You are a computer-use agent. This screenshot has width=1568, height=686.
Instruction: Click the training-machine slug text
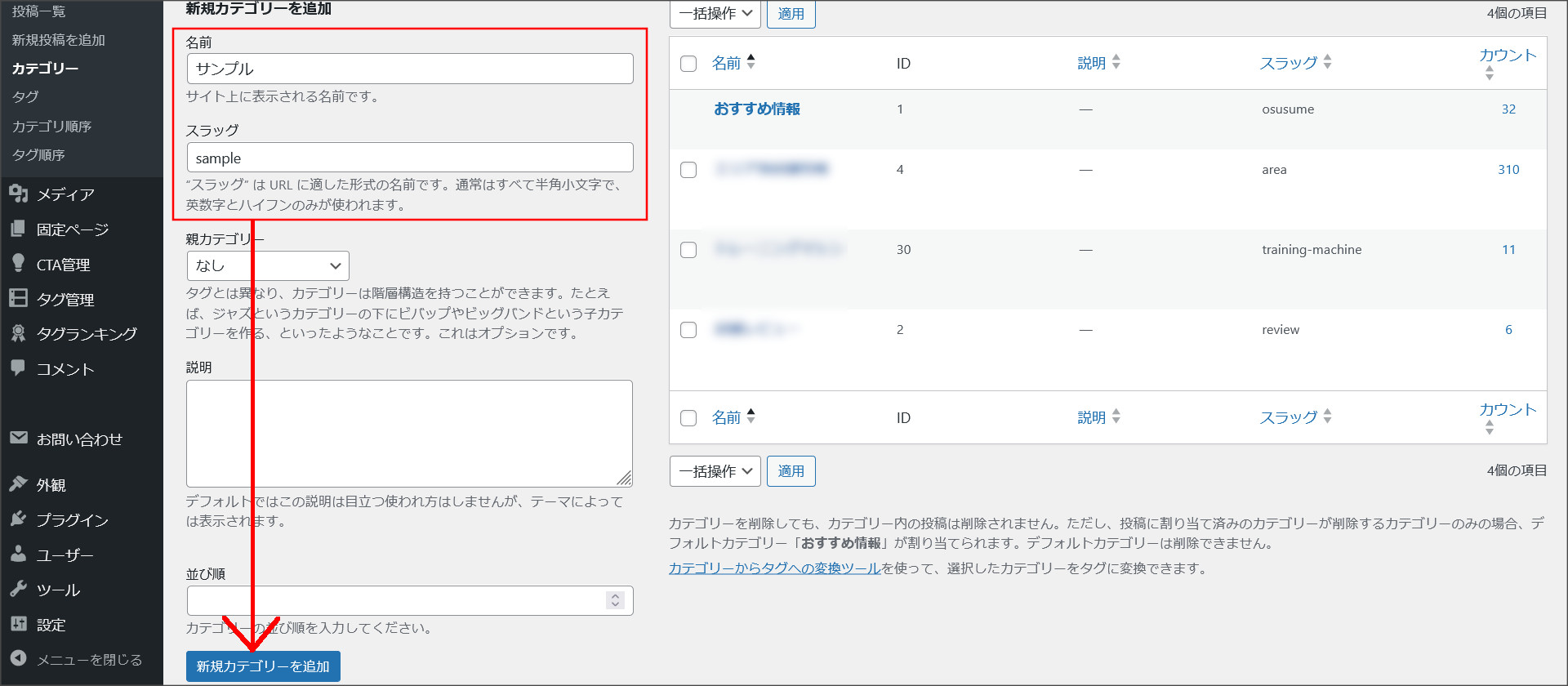pyautogui.click(x=1312, y=250)
